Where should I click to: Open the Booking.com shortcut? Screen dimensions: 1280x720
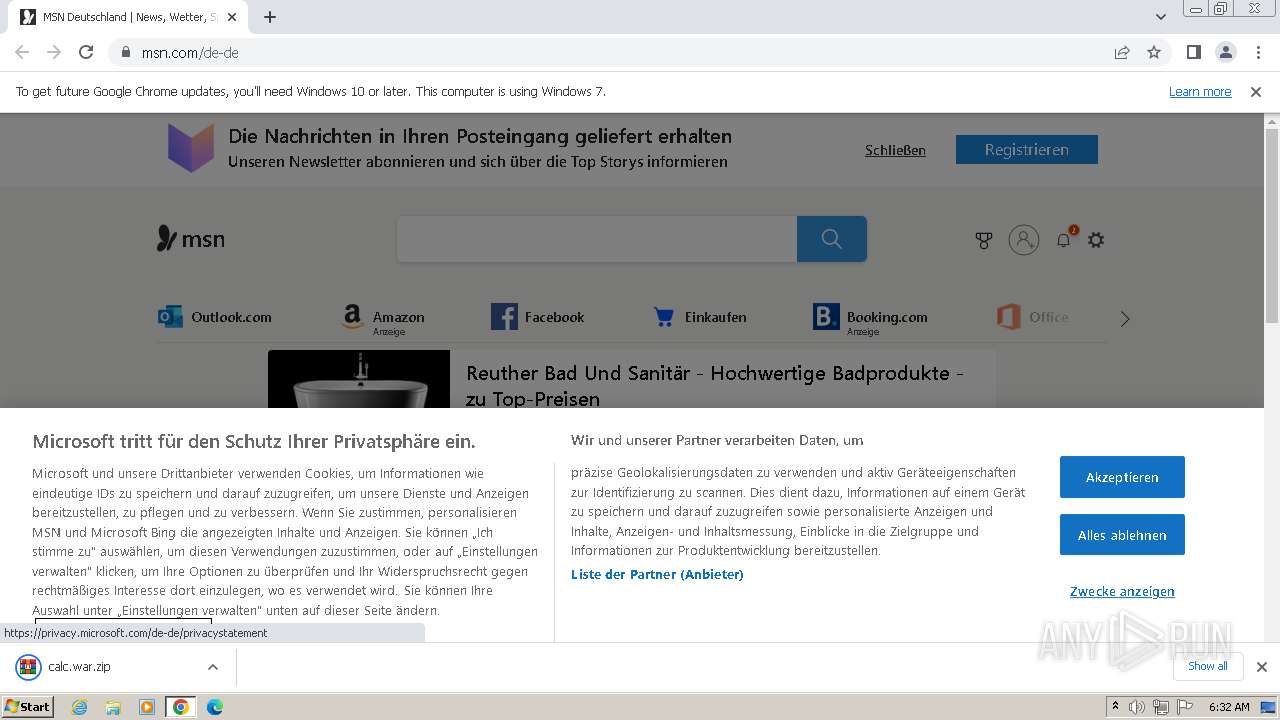point(871,318)
